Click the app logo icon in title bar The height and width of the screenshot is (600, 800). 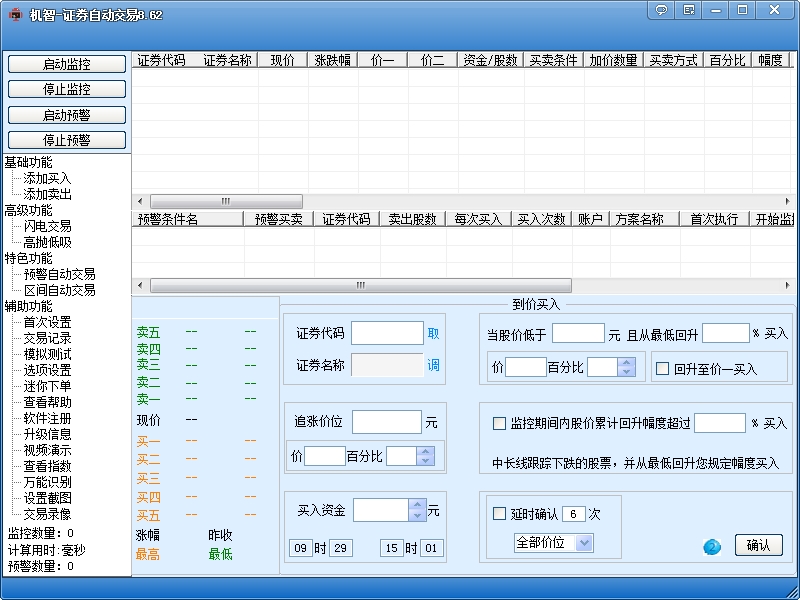[x=16, y=14]
